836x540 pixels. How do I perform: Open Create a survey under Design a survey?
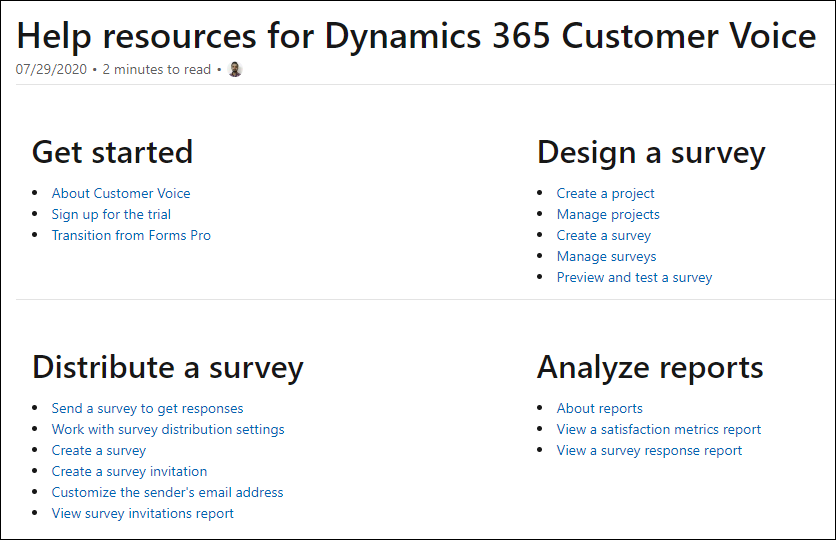[x=604, y=236]
